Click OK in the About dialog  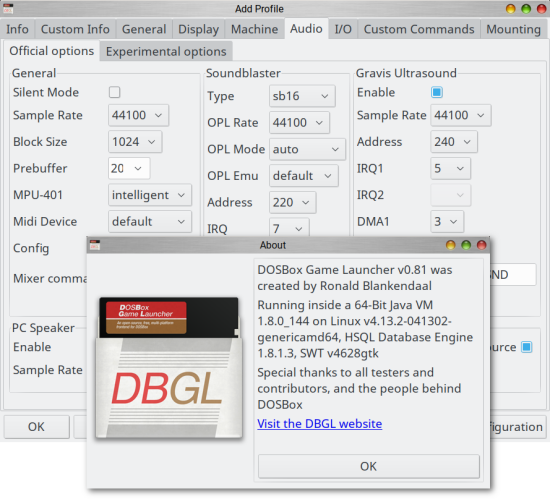[x=369, y=466]
